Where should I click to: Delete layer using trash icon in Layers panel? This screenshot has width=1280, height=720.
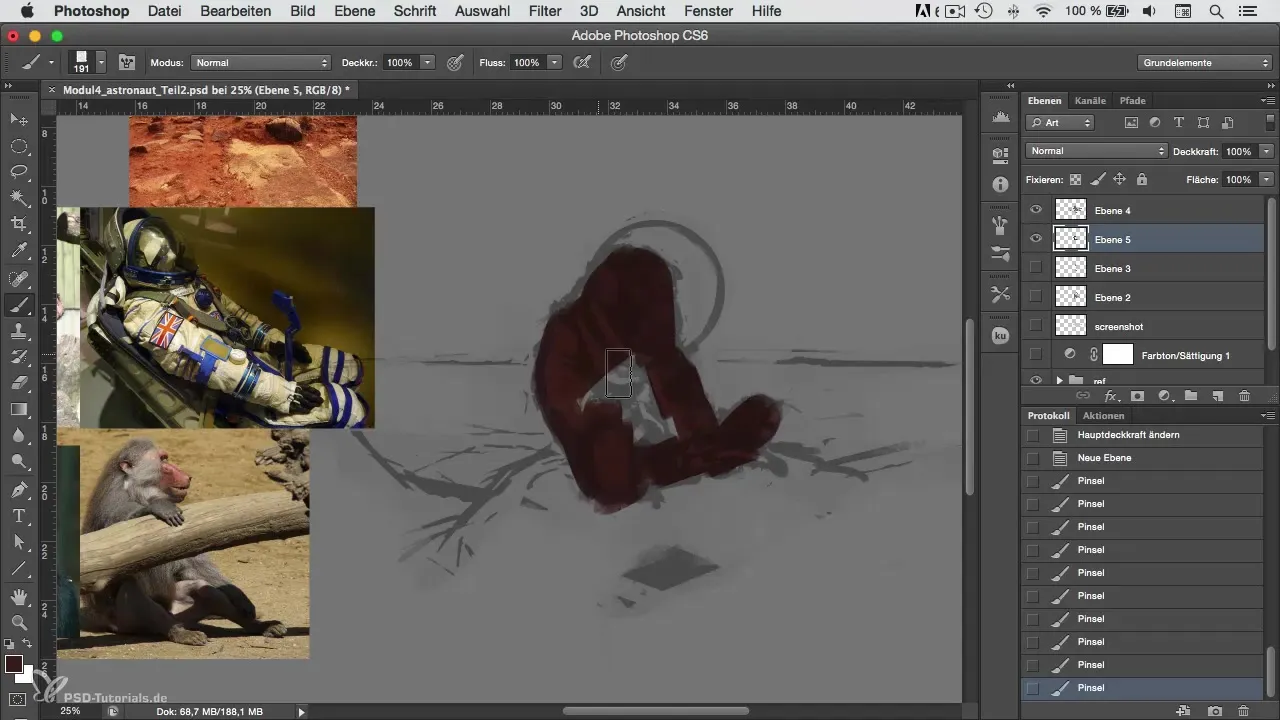(x=1244, y=396)
